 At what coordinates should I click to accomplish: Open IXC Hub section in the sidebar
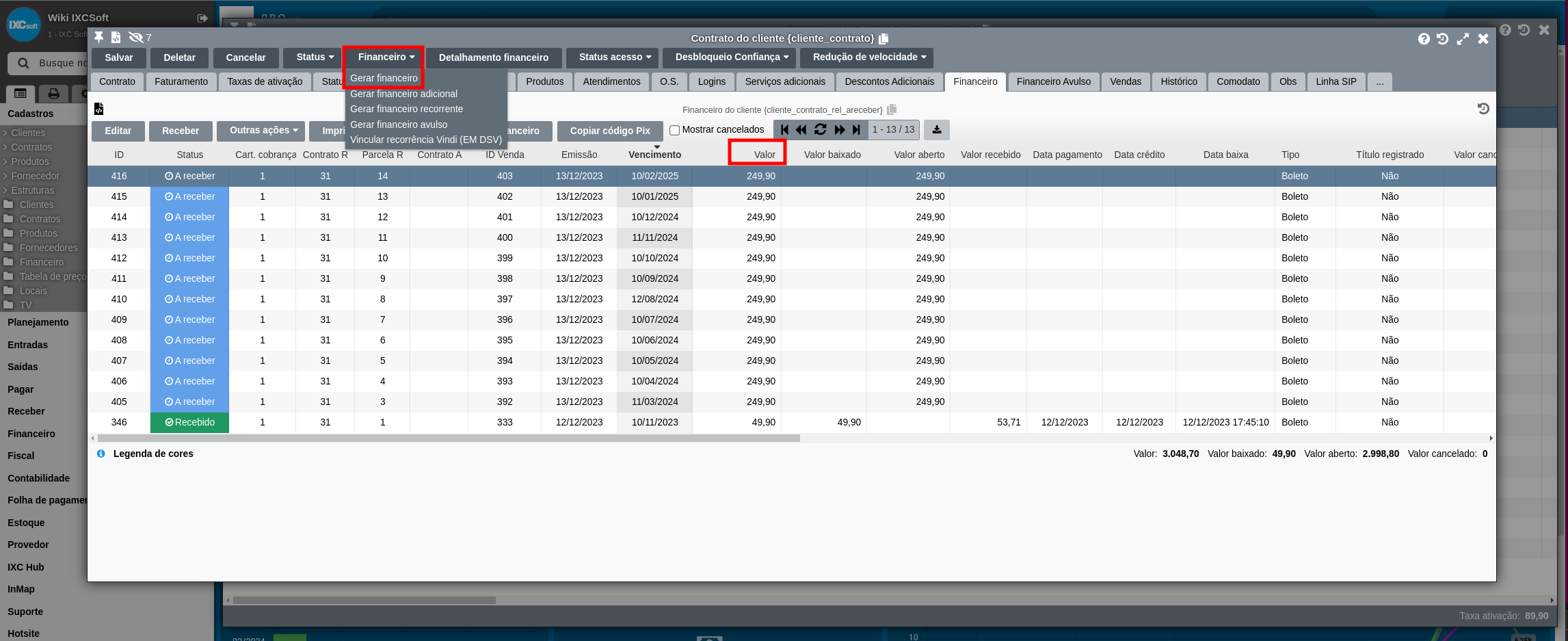(26, 567)
